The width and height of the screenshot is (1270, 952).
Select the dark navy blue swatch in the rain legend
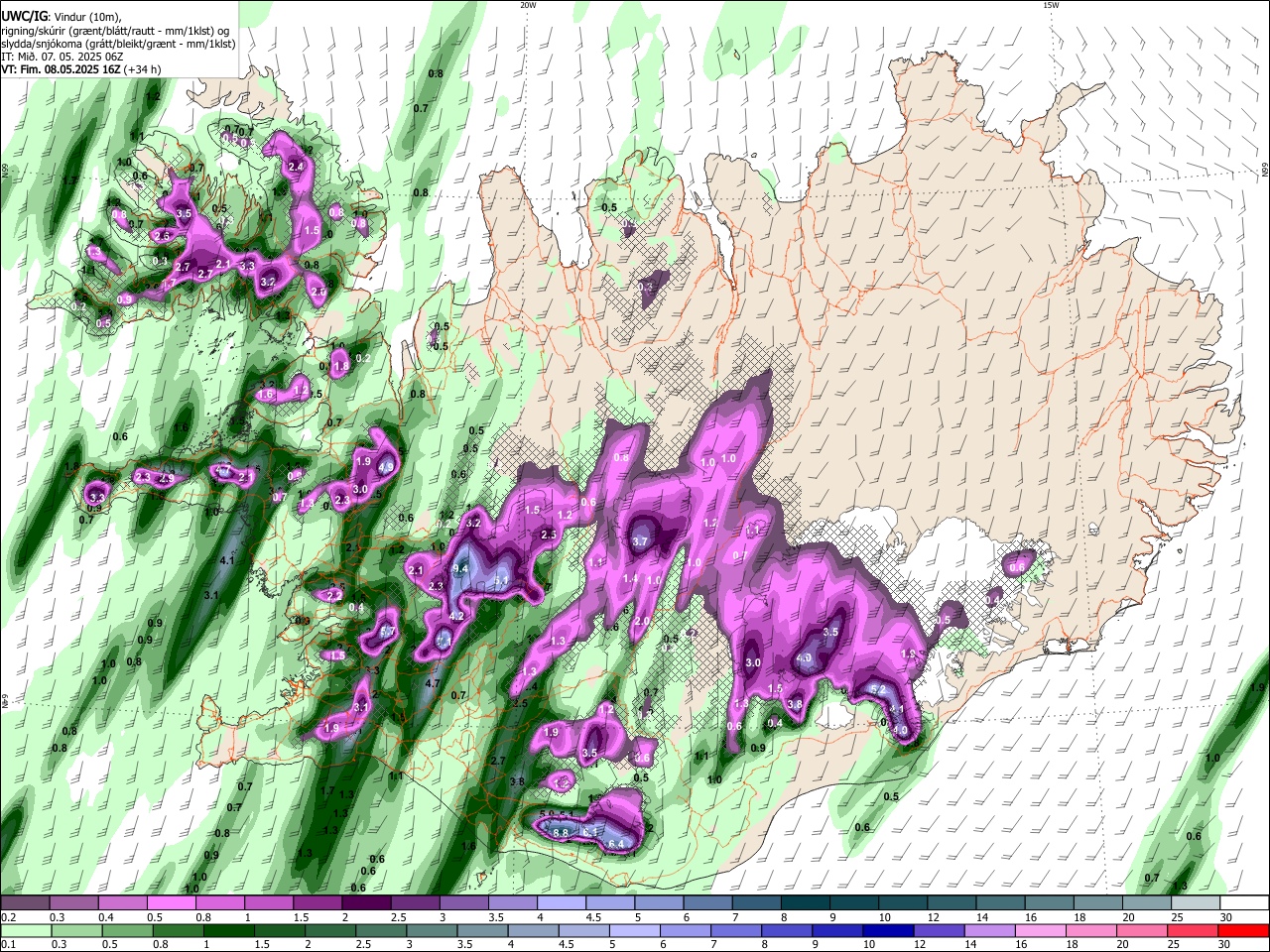coord(886,930)
